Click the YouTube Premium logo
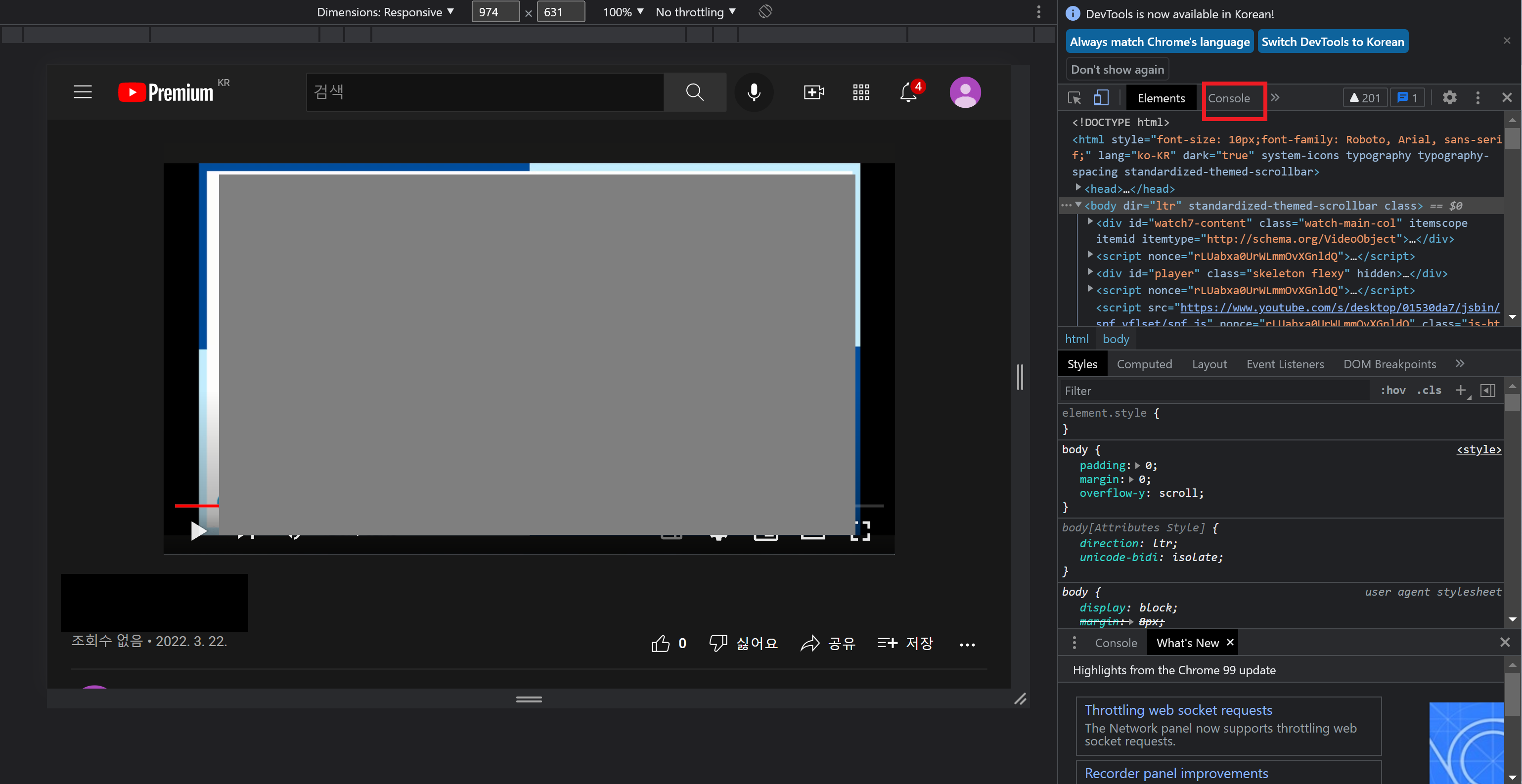Screen dimensions: 1522x784 point(166,92)
